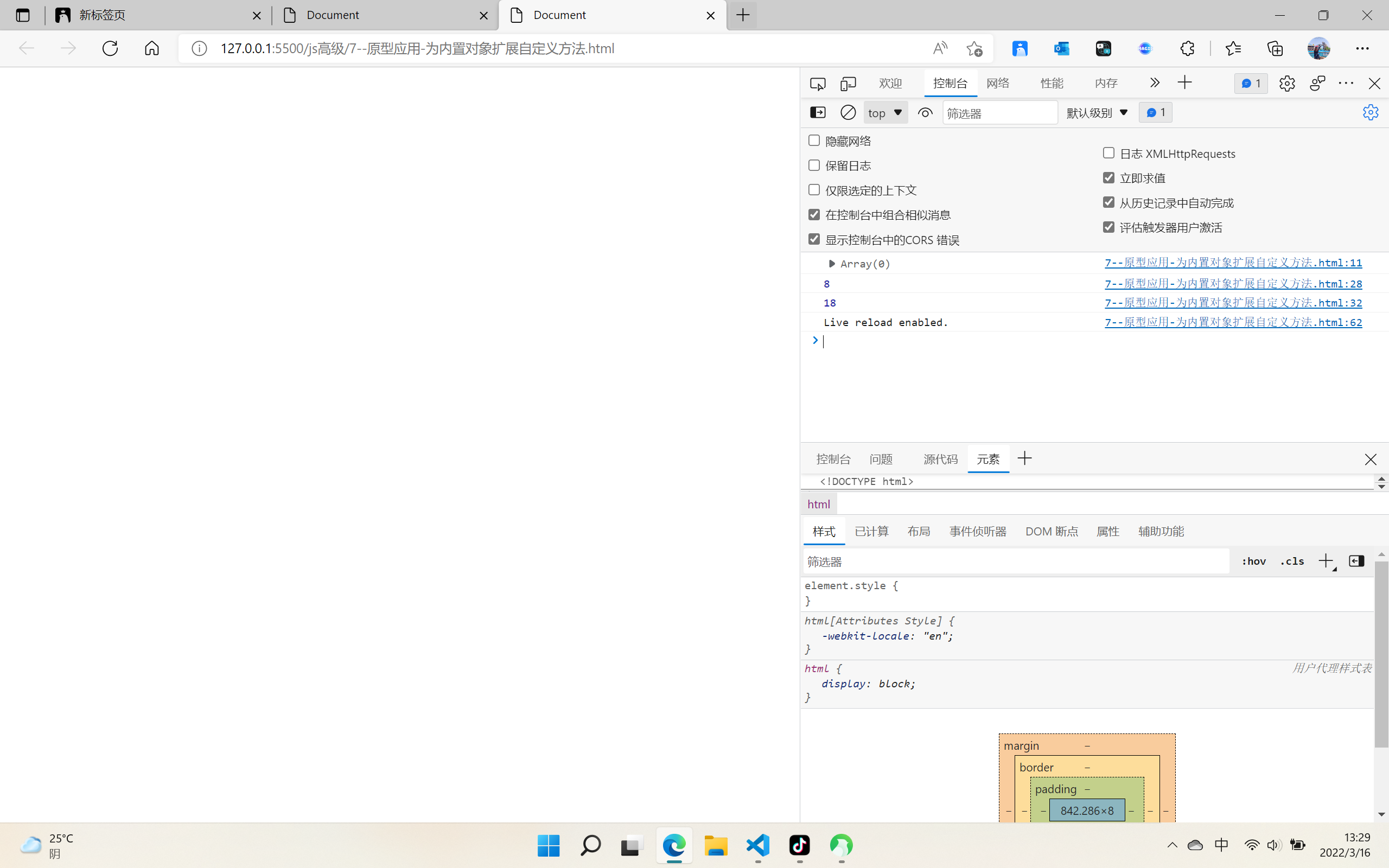Enable the 保留日志 checkbox

click(x=814, y=165)
